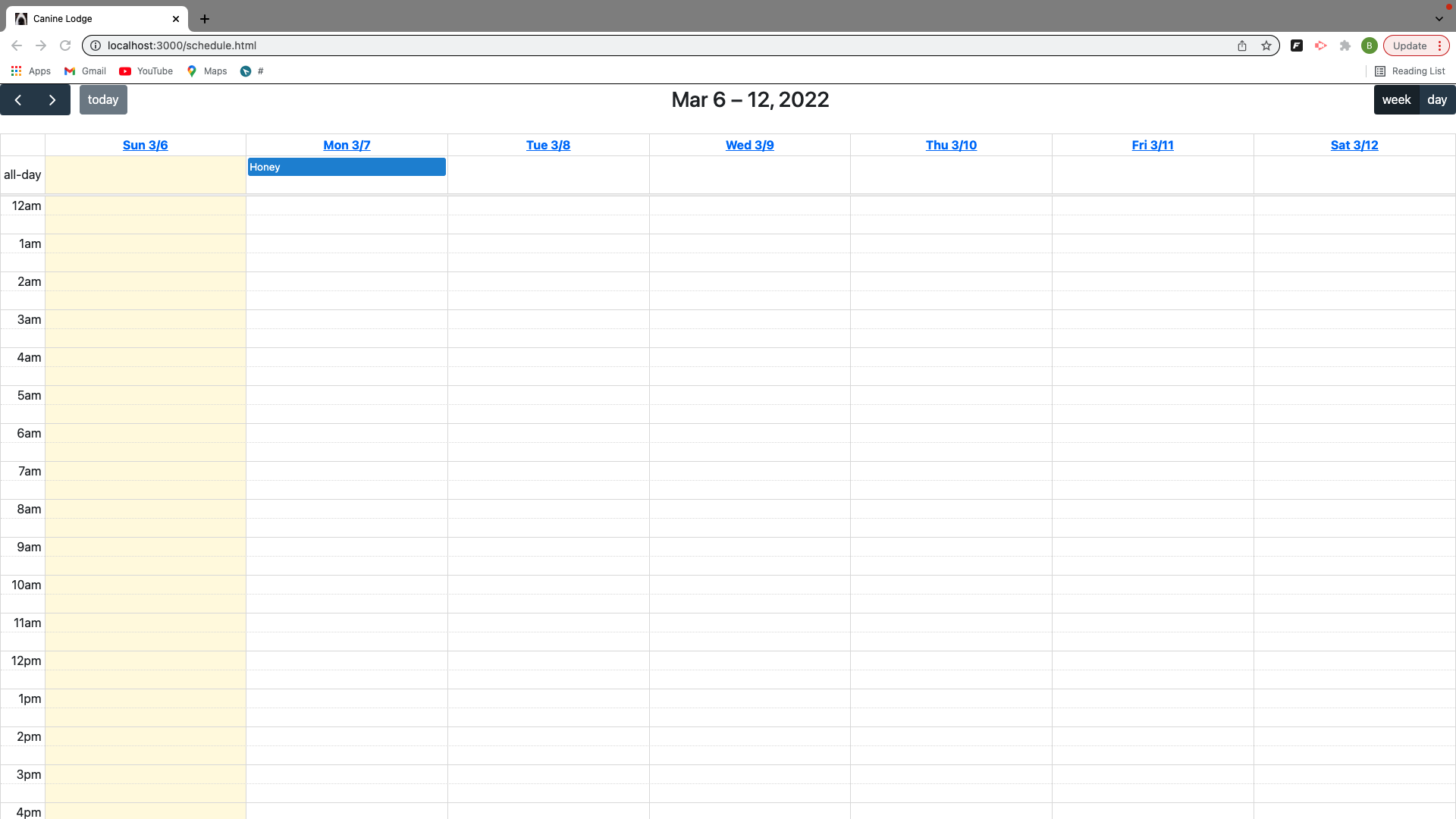Bookmark page with star icon
The width and height of the screenshot is (1456, 819).
tap(1266, 45)
